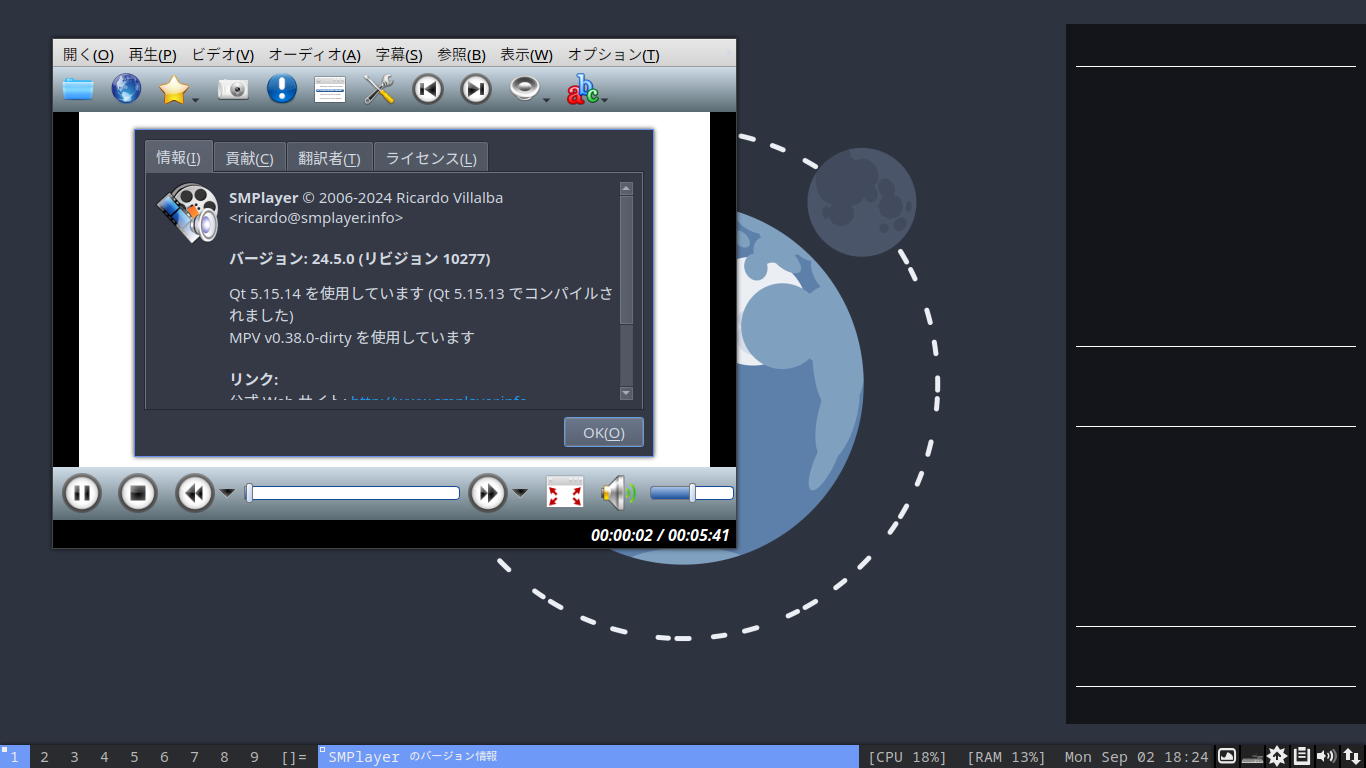Click the system tray volume icon
This screenshot has height=768, width=1366.
(x=1326, y=756)
